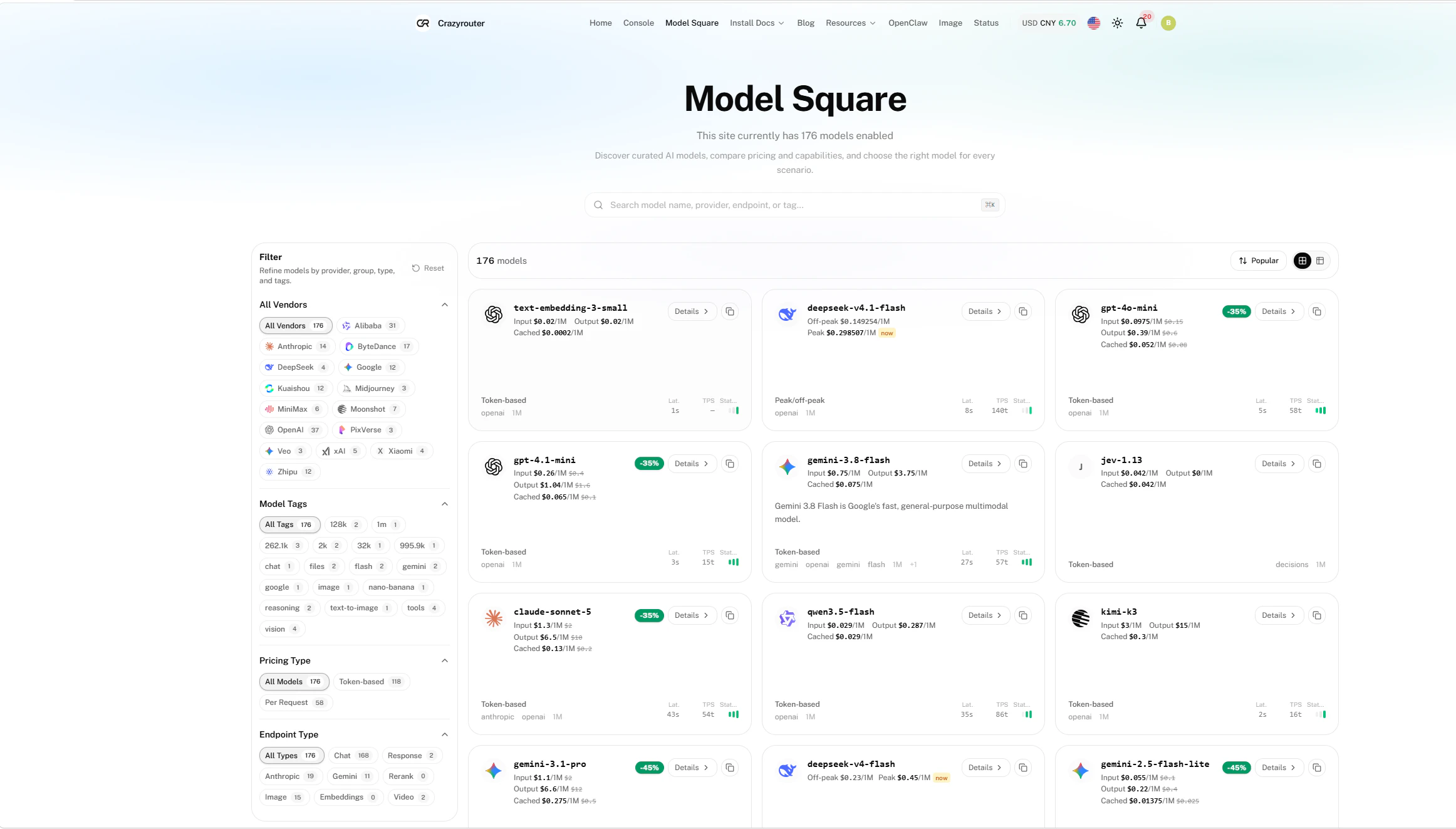Click the qwen3.5-flash model logo
The image size is (1456, 829).
pos(787,618)
